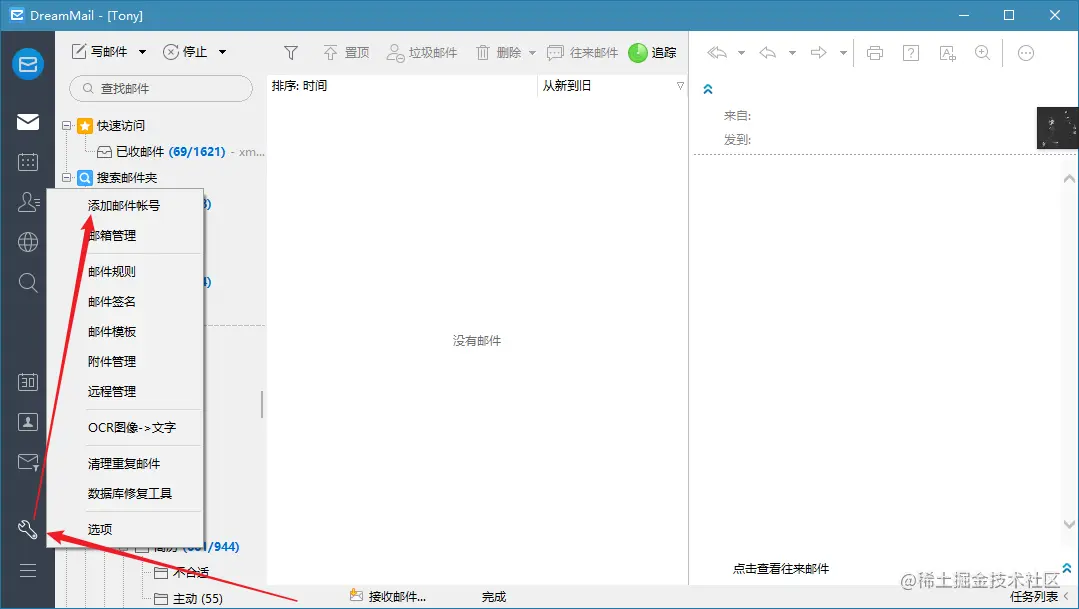Collapse the 快速访问 tree node
This screenshot has width=1079, height=609.
[x=67, y=125]
